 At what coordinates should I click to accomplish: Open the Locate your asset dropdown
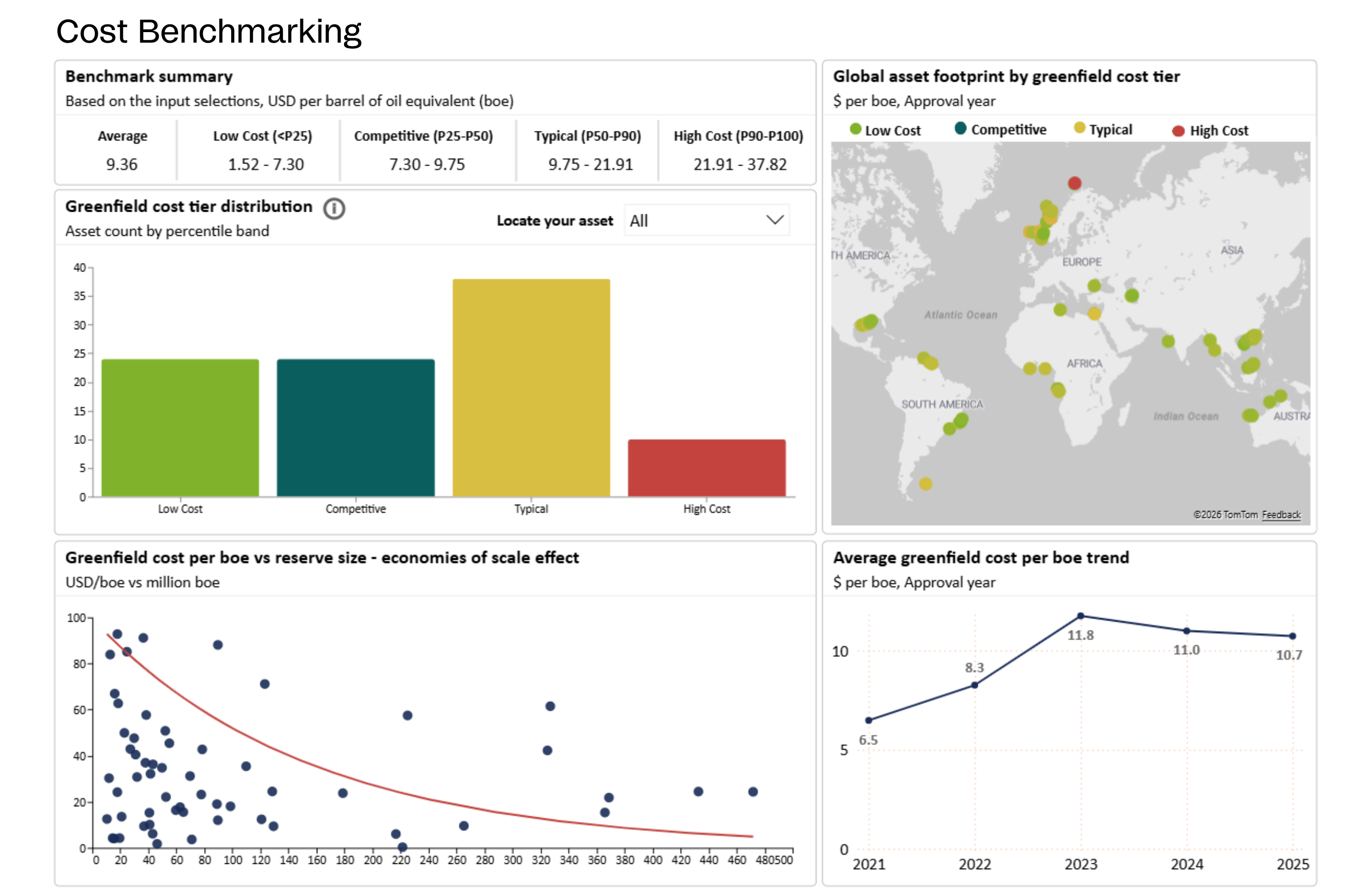[707, 220]
